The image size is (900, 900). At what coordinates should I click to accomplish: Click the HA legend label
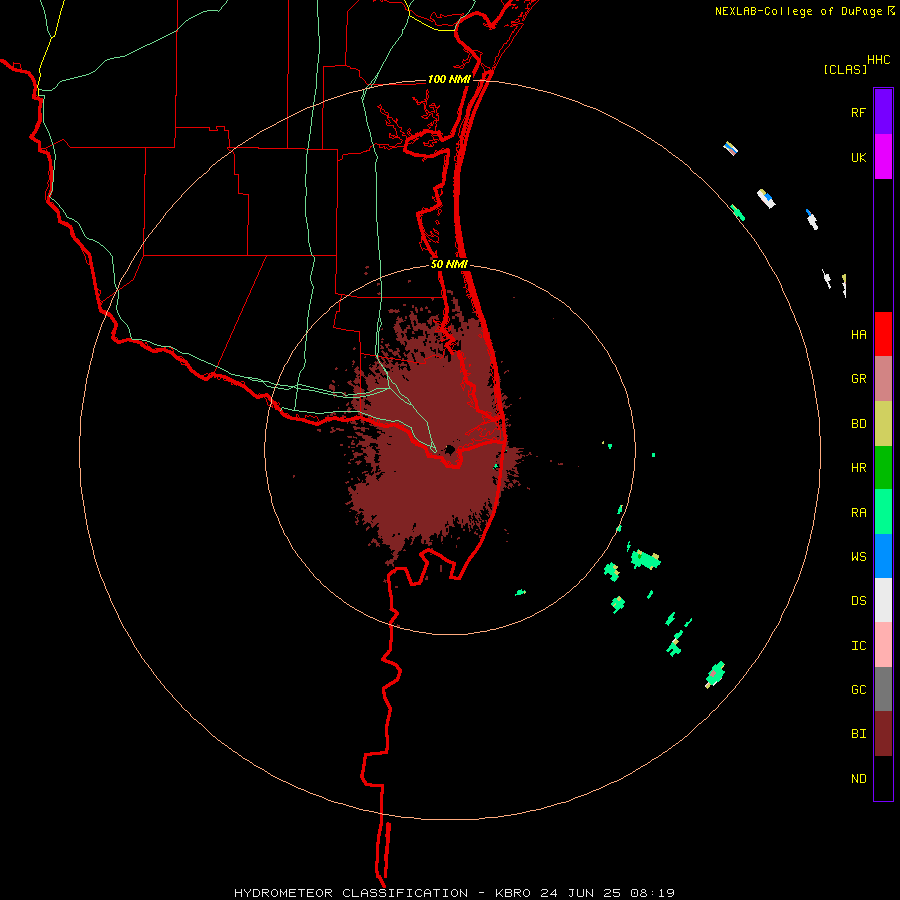[858, 335]
